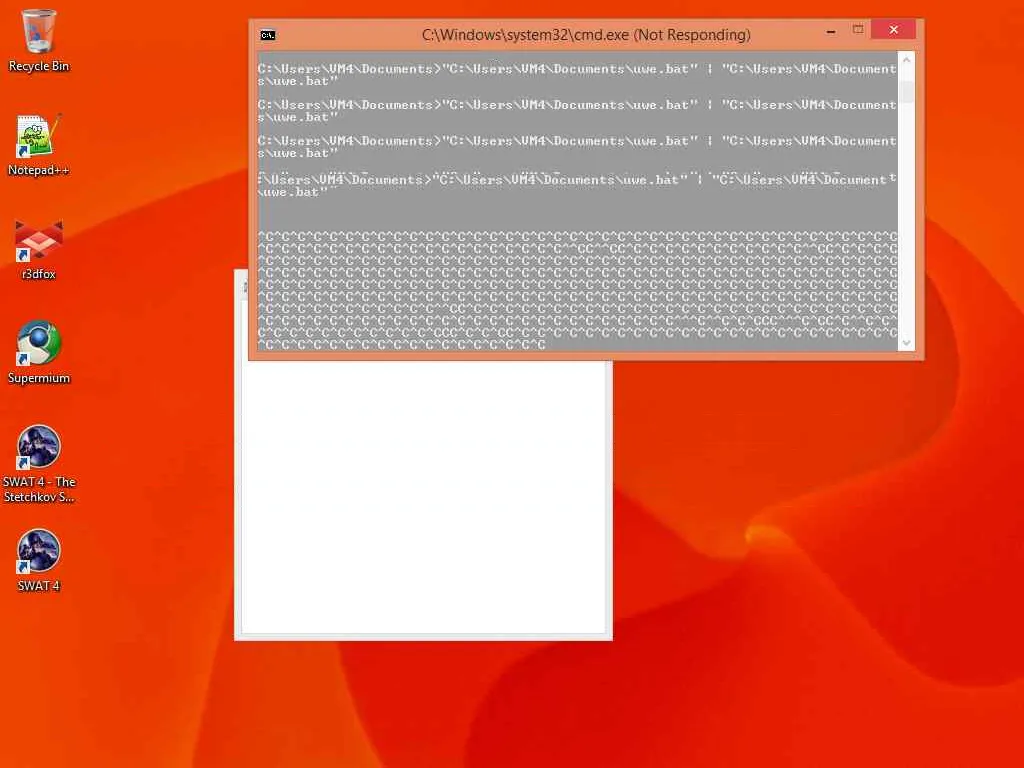Maximize the cmd.exe window

(858, 29)
